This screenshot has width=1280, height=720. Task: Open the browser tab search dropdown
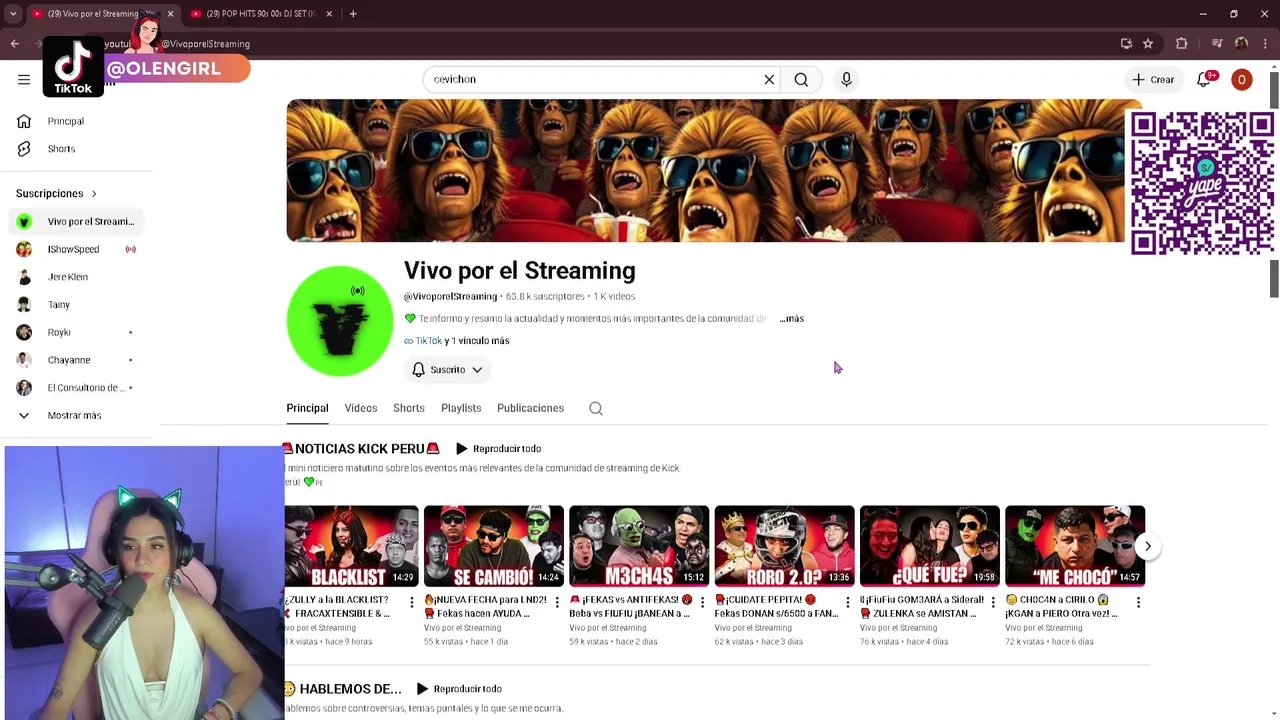(13, 14)
